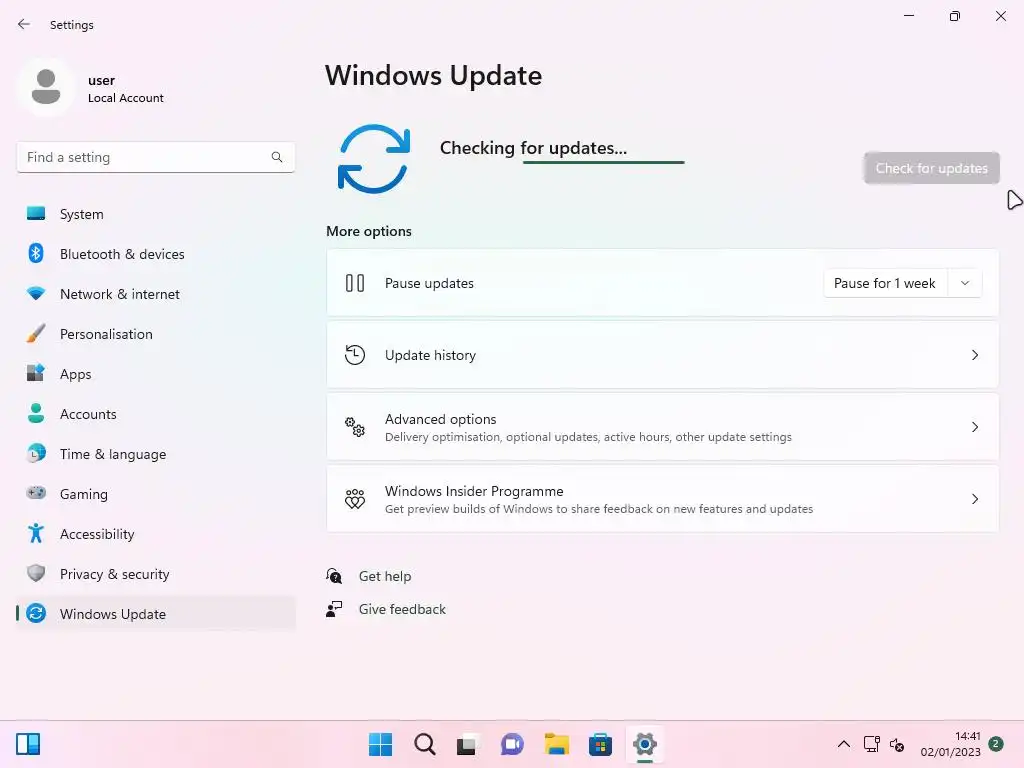Click the System monitor icon
The image size is (1024, 768).
pos(36,214)
